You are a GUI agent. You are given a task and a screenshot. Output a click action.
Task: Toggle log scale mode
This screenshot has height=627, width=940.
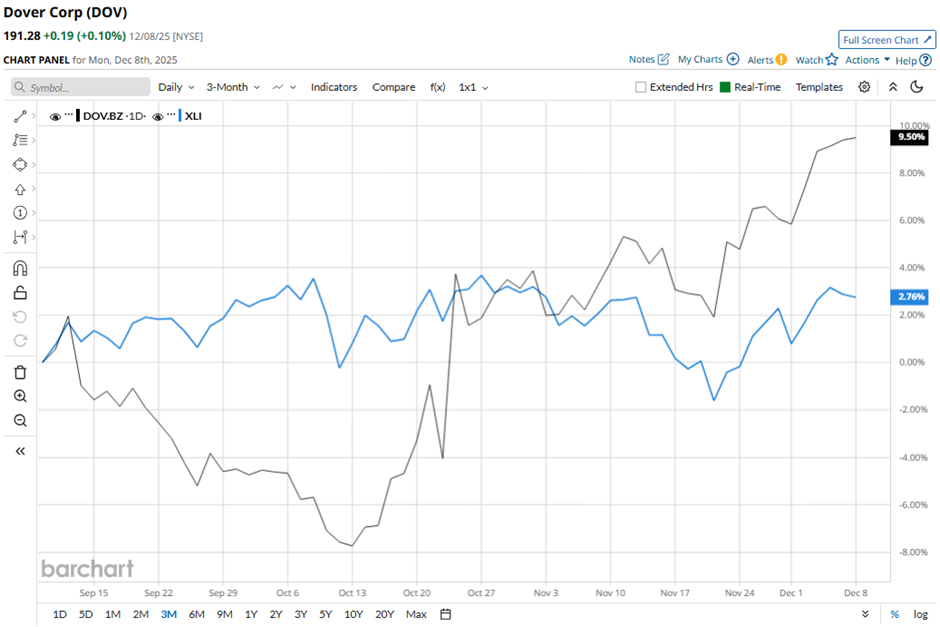point(920,614)
